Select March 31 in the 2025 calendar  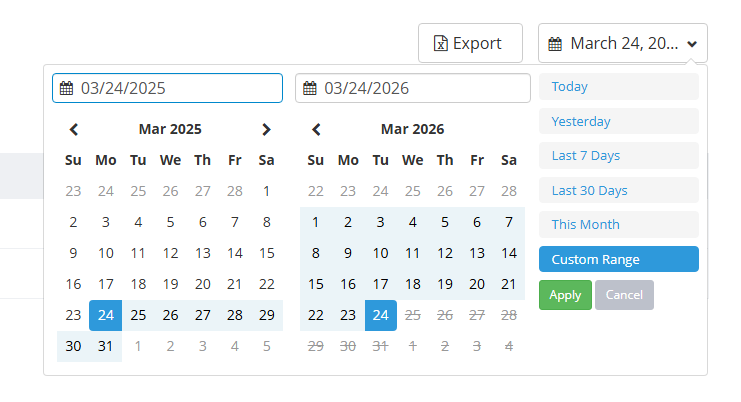tap(105, 346)
